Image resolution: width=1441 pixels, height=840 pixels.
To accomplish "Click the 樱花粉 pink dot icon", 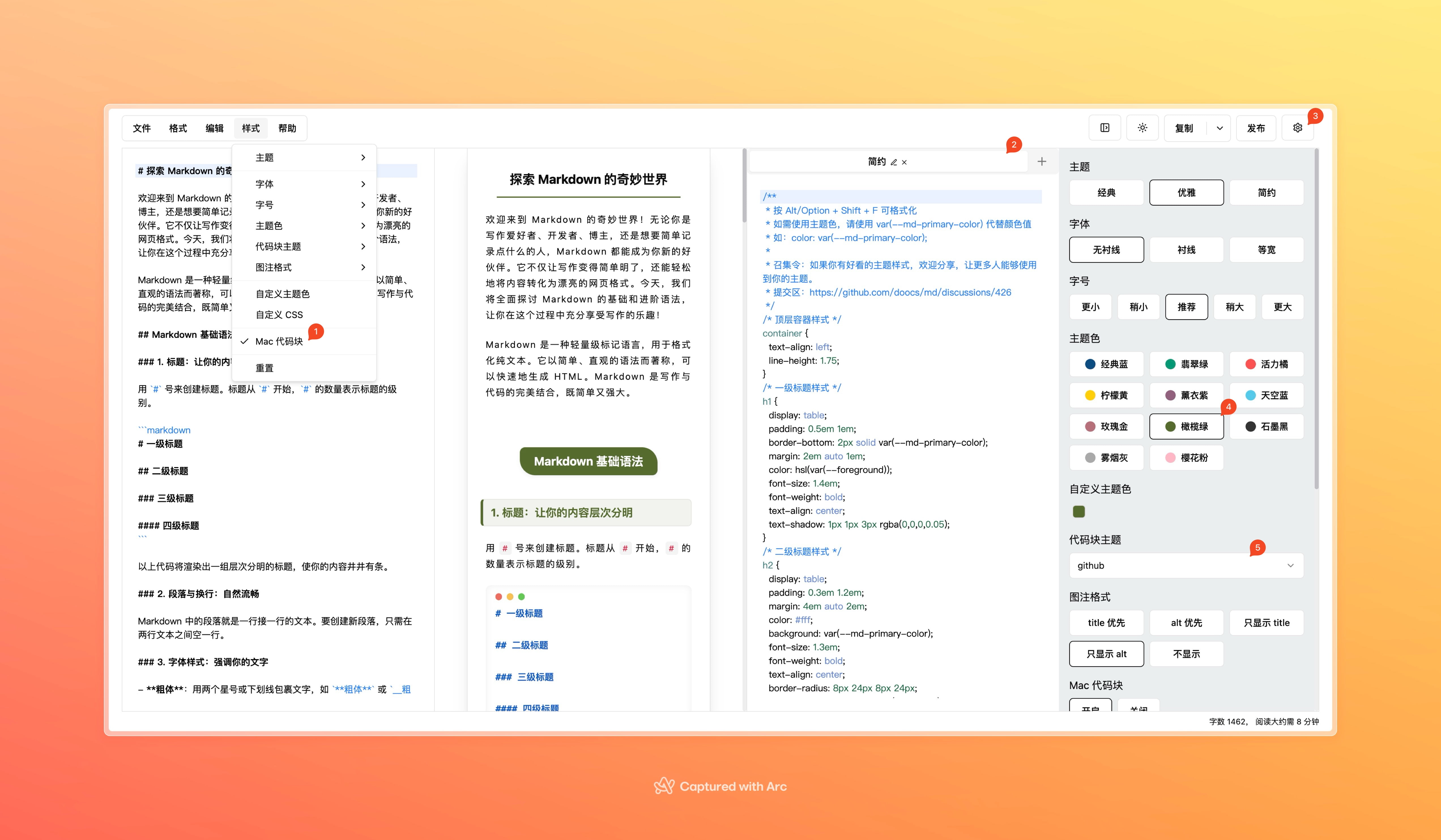I will (x=1171, y=457).
